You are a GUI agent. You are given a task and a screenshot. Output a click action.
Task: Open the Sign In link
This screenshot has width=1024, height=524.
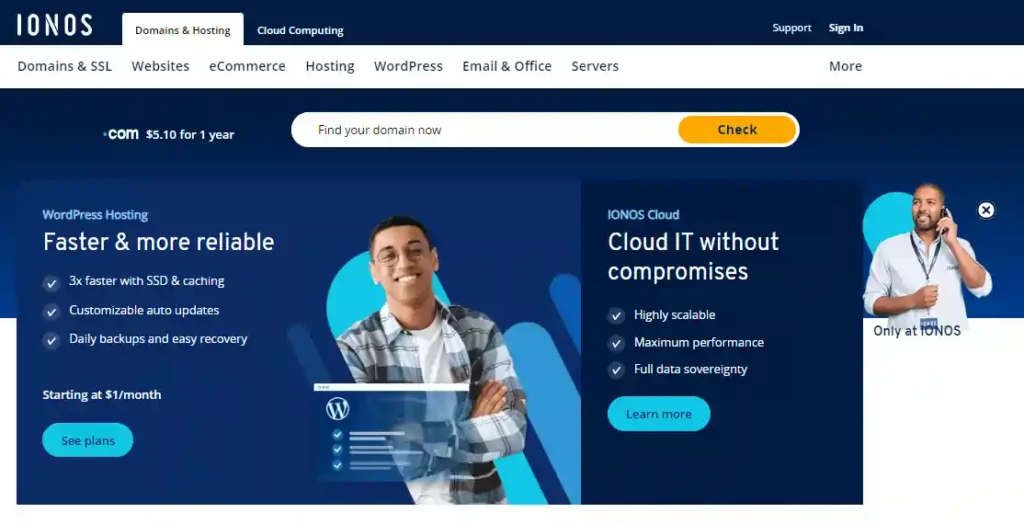846,27
